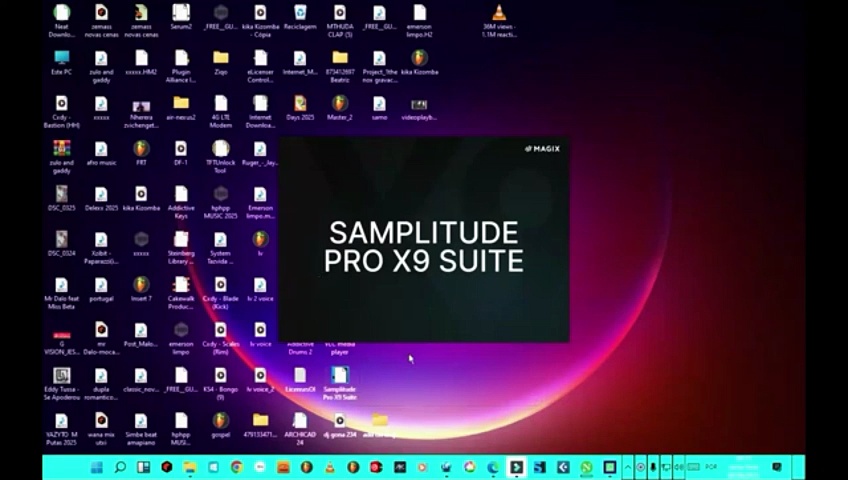Screen dimensions: 848x480
Task: Open the taskbar Search icon
Action: (120, 467)
